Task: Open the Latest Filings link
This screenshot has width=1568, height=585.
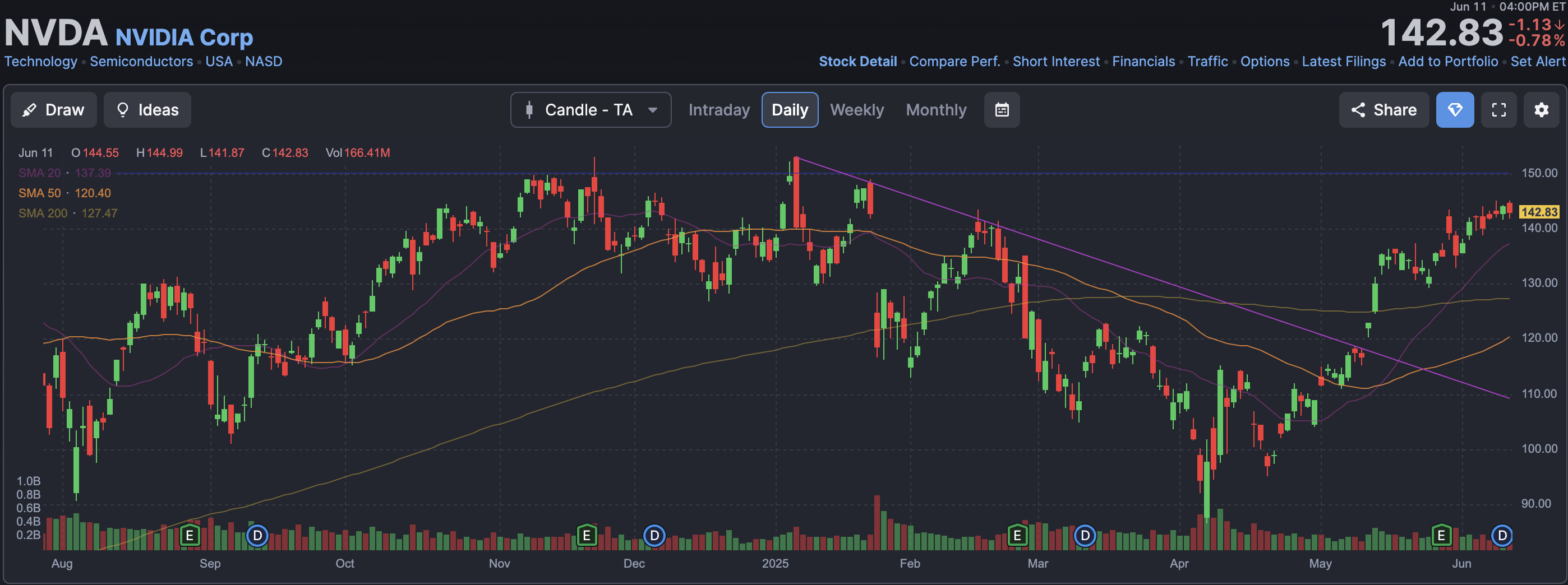Action: (x=1343, y=62)
